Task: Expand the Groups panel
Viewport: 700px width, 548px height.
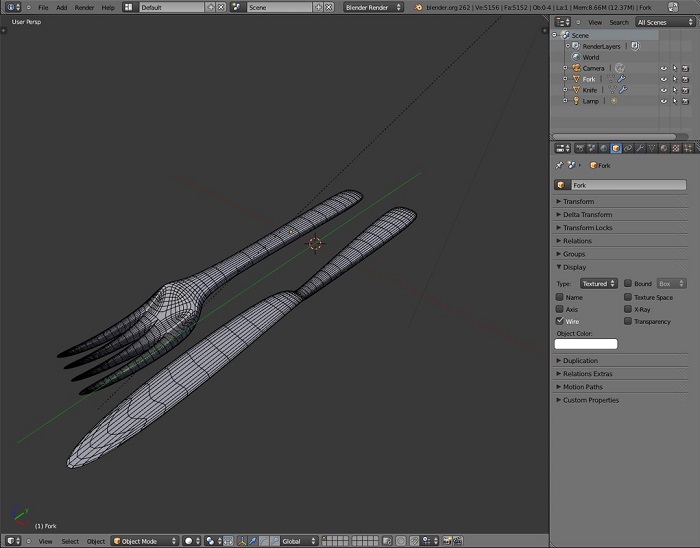Action: pyautogui.click(x=621, y=254)
